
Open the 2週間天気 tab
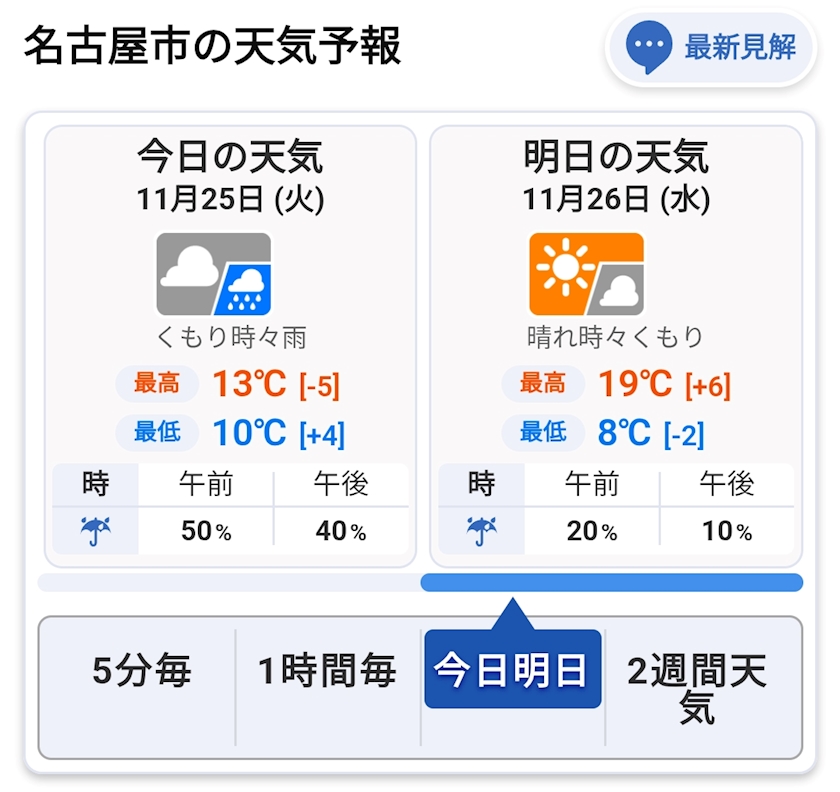(x=697, y=688)
